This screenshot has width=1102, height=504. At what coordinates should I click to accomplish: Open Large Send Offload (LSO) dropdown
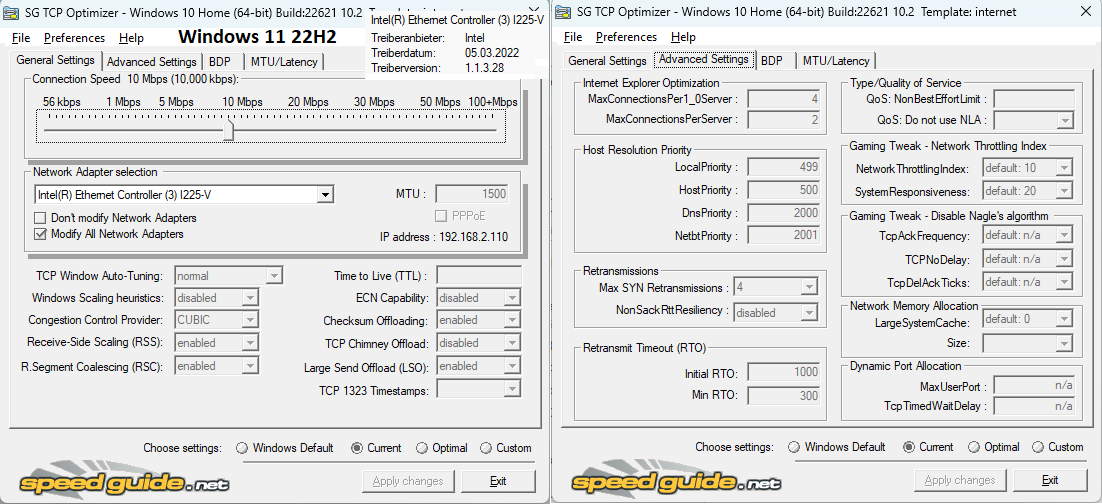click(513, 366)
